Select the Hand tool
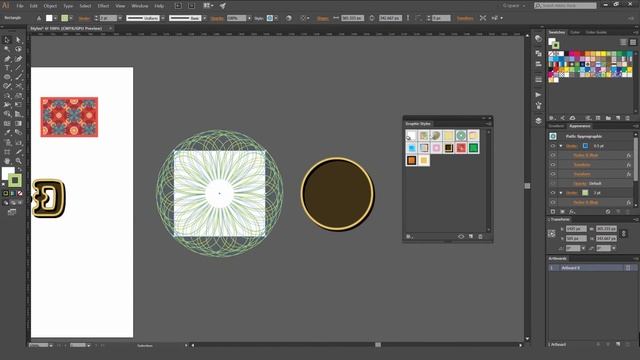This screenshot has width=640, height=360. tap(7, 161)
